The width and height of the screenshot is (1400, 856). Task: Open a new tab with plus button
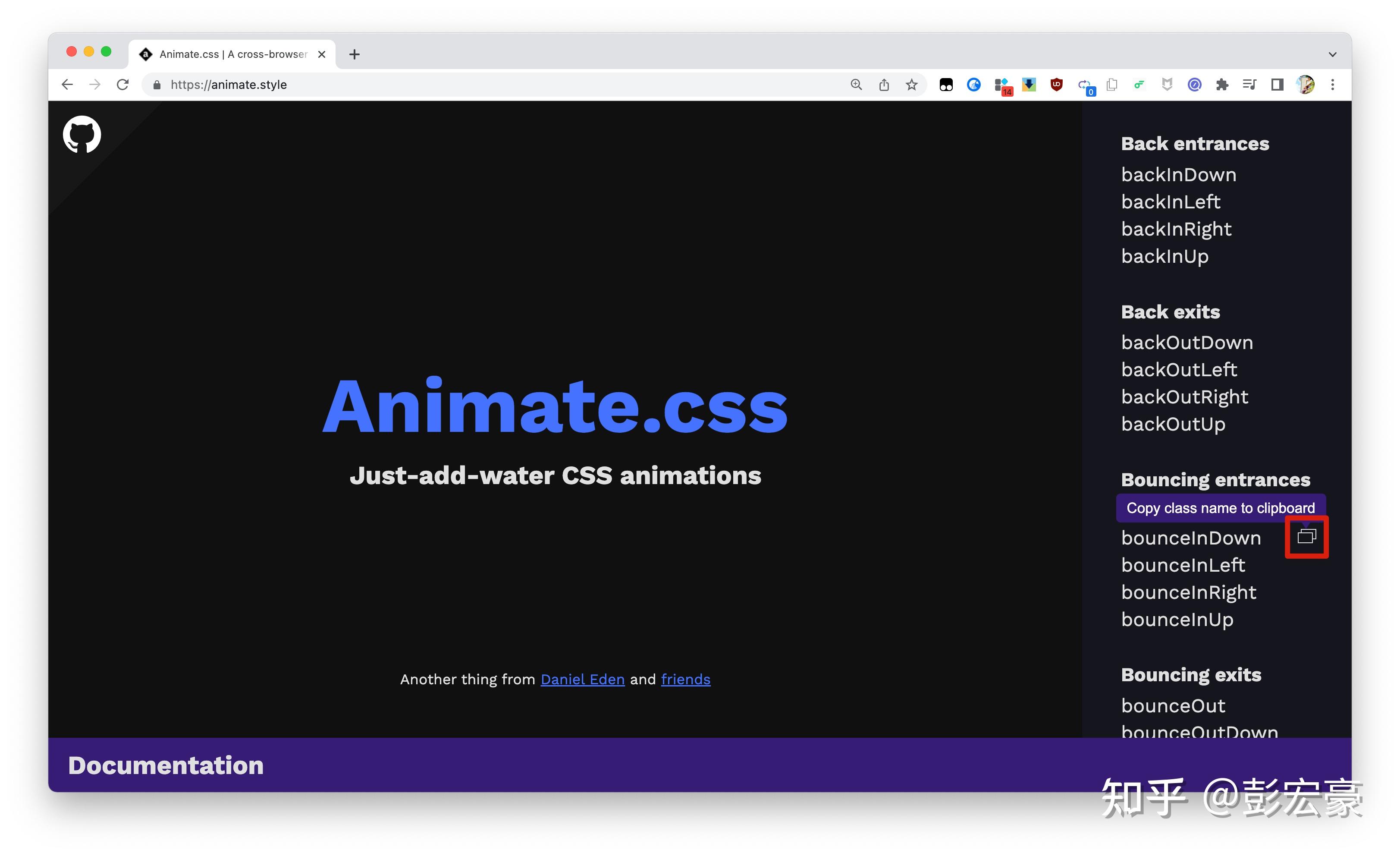tap(355, 54)
